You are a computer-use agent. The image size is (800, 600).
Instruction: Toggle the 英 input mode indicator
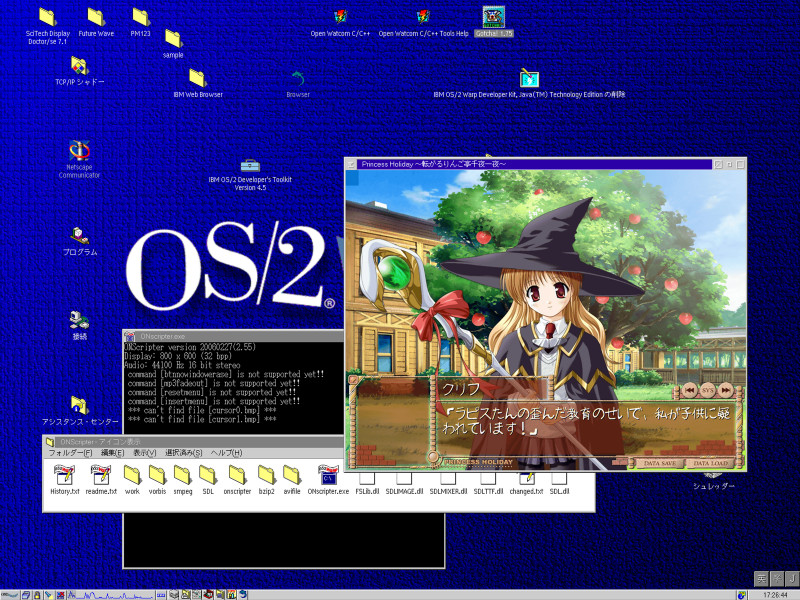(761, 578)
